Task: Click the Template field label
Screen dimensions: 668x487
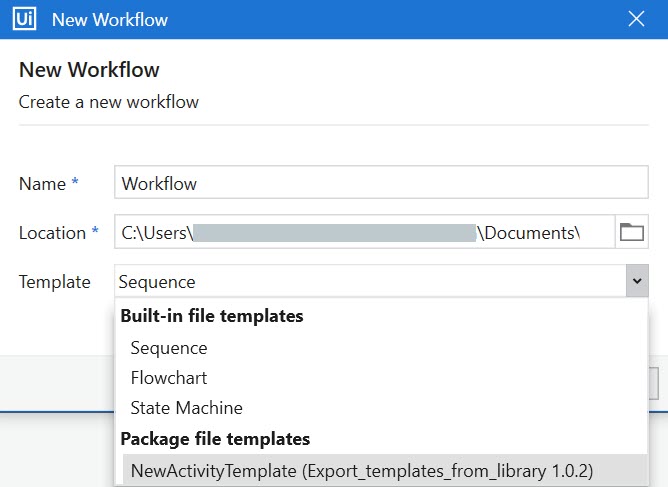Action: [x=54, y=282]
